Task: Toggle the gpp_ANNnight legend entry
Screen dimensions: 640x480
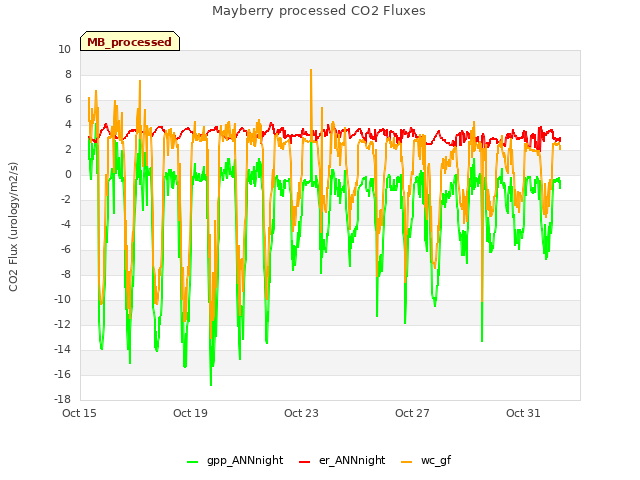Action: [235, 461]
